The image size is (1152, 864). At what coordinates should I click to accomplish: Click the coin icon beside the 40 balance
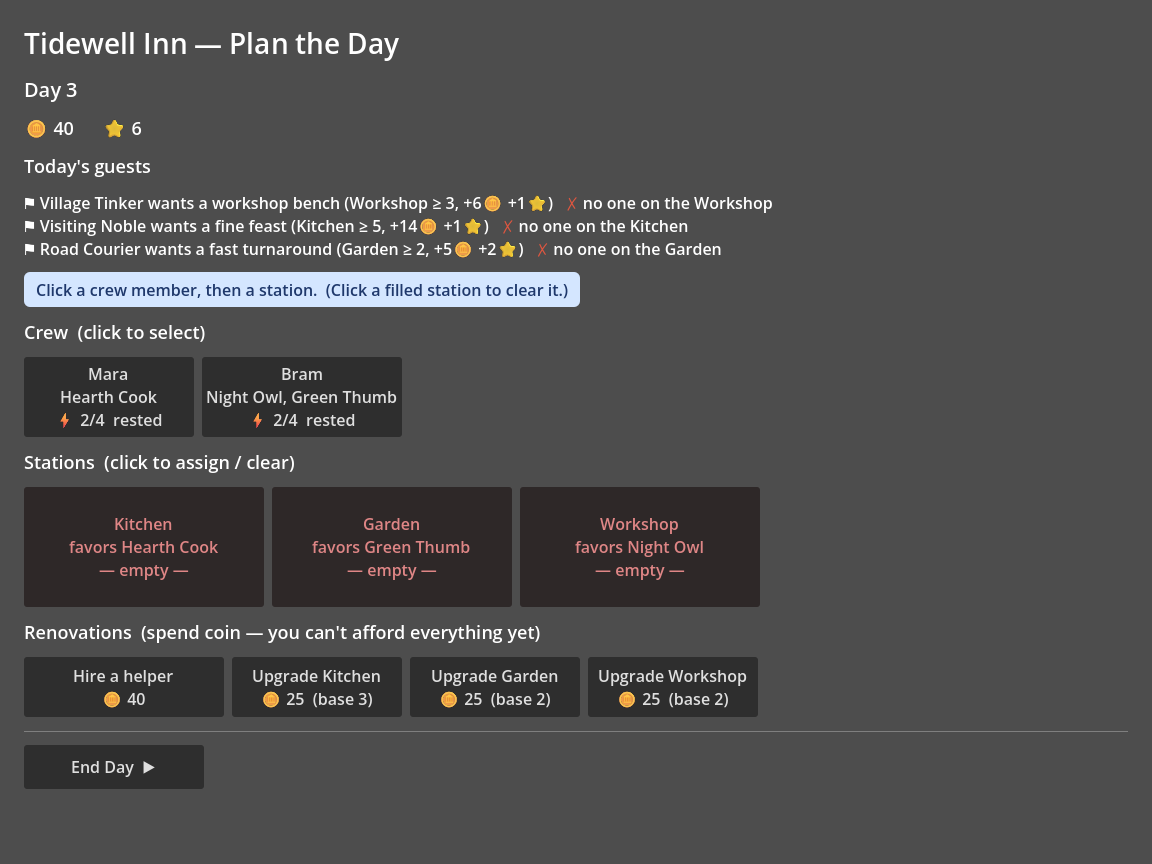point(36,129)
